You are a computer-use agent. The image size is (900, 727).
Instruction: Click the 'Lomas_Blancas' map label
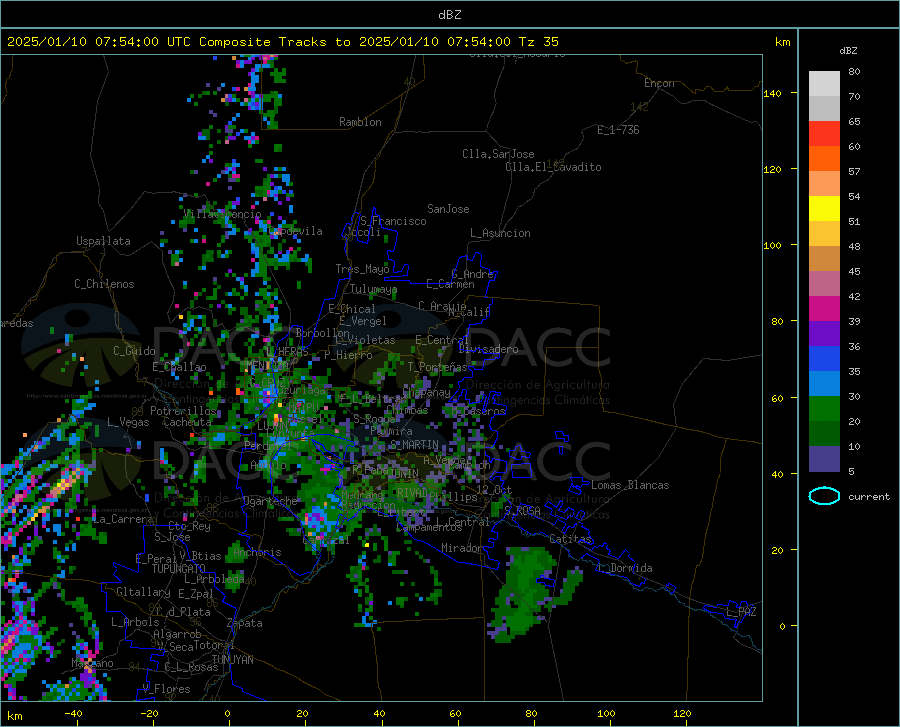click(x=630, y=485)
